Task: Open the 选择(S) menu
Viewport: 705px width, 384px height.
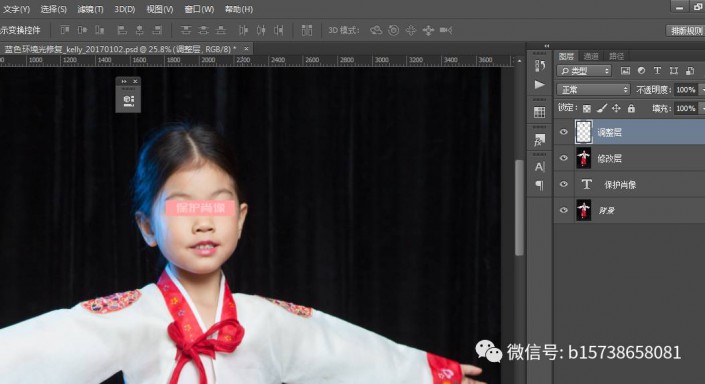Action: 54,9
